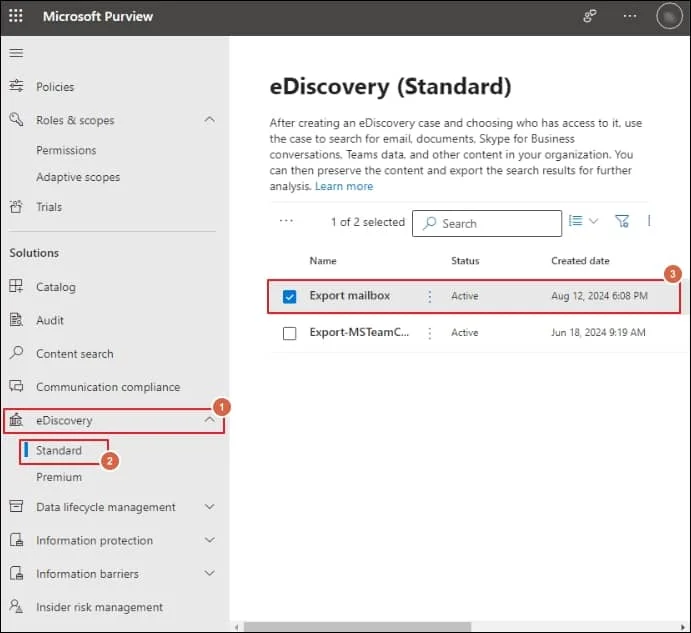The image size is (691, 633).
Task: Expand Information barriers chevron
Action: tap(210, 573)
